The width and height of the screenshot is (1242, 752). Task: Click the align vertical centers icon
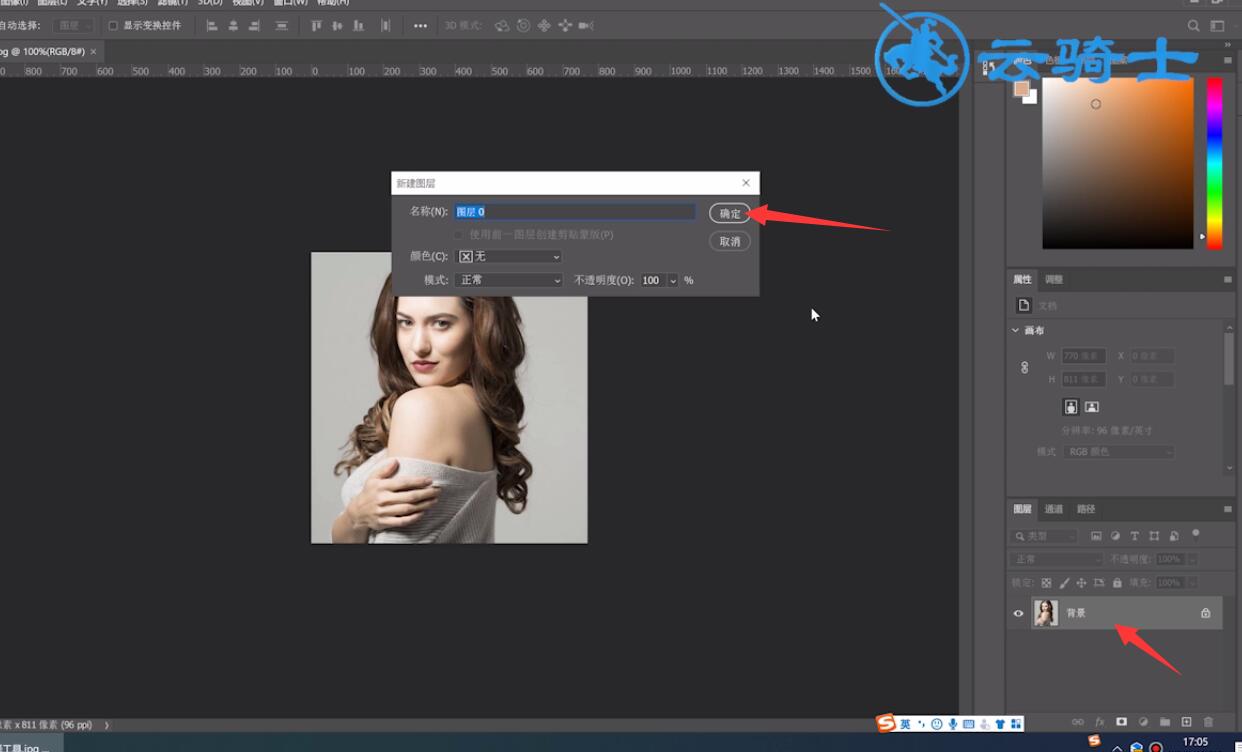pos(337,25)
